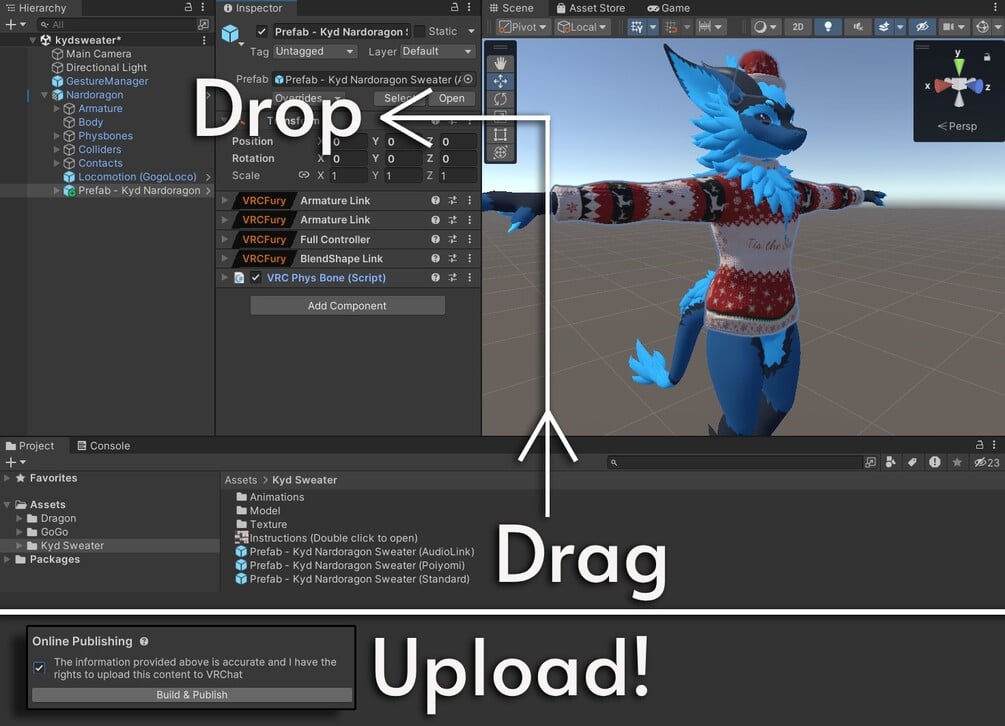This screenshot has width=1005, height=726.
Task: Toggle Scene lighting lightbulb icon
Action: click(x=827, y=26)
